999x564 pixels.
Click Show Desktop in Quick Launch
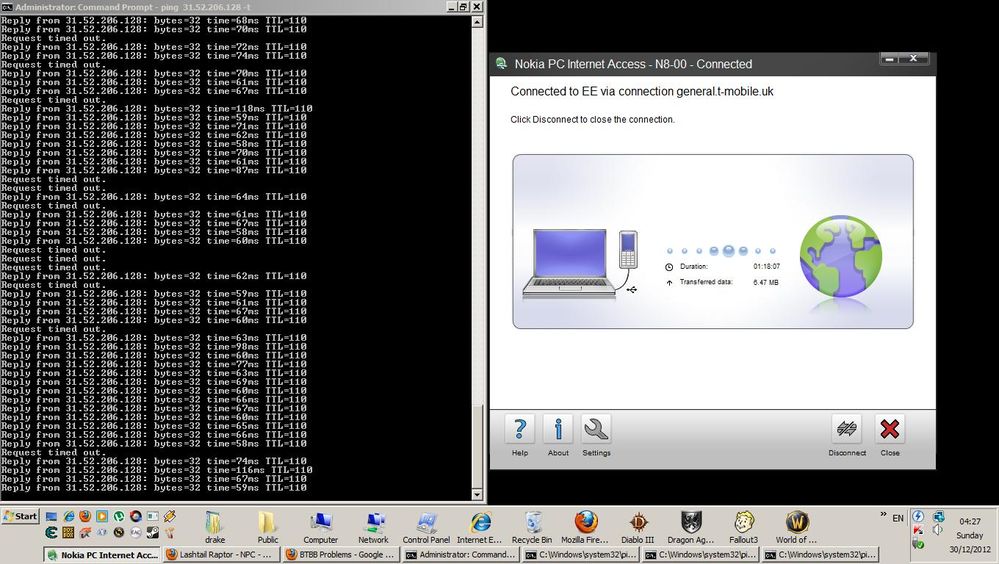pyautogui.click(x=52, y=516)
